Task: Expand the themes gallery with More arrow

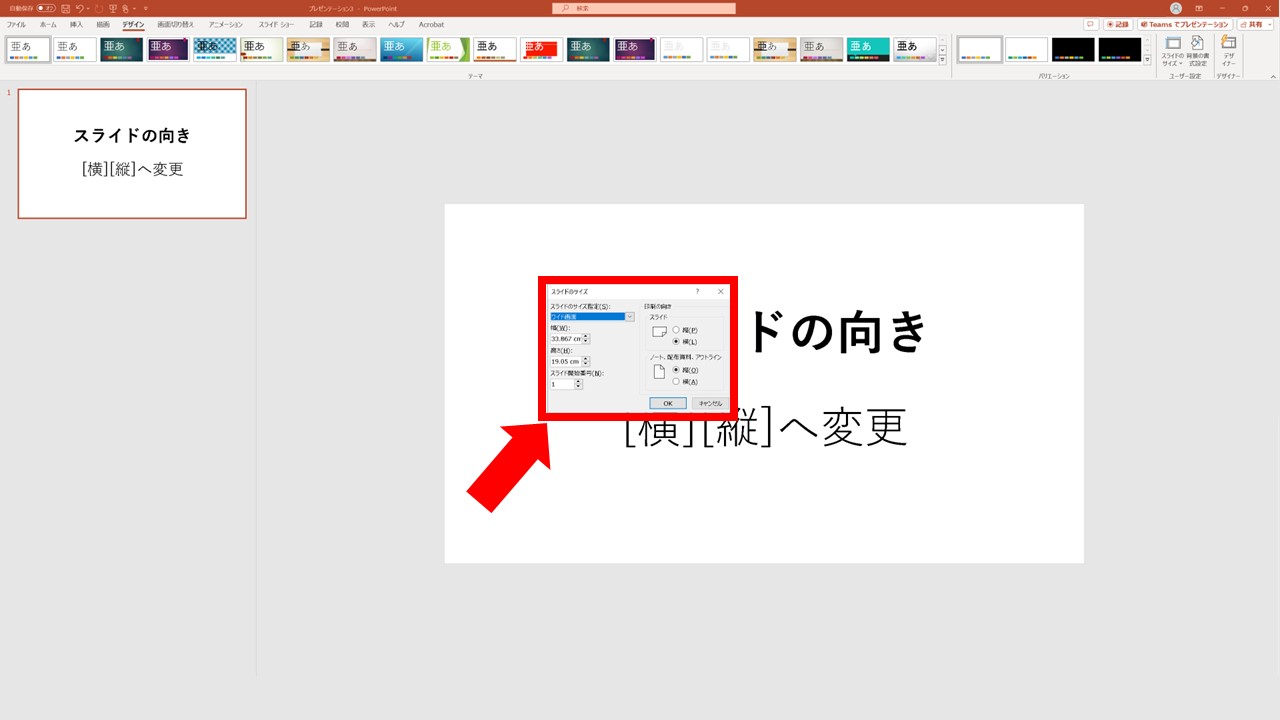Action: 942,60
